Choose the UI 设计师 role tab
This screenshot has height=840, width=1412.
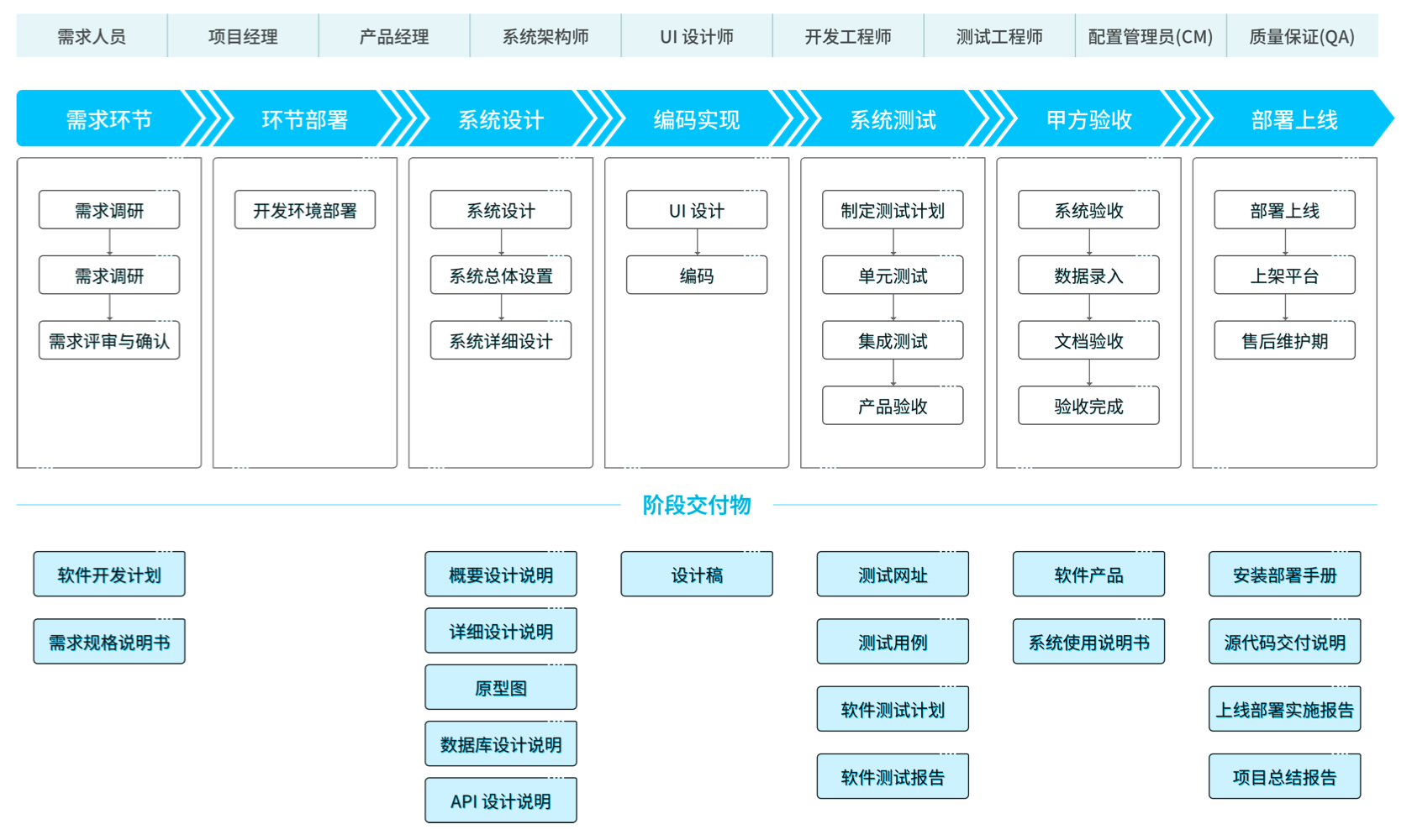697,36
